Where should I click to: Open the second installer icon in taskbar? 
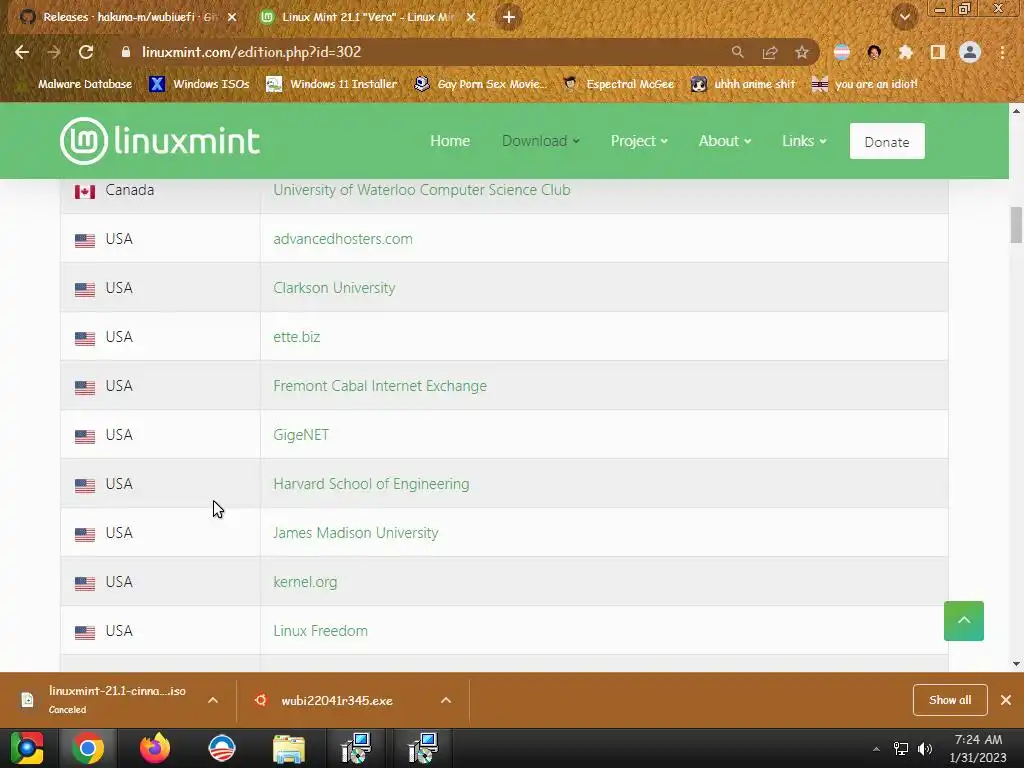coord(423,748)
